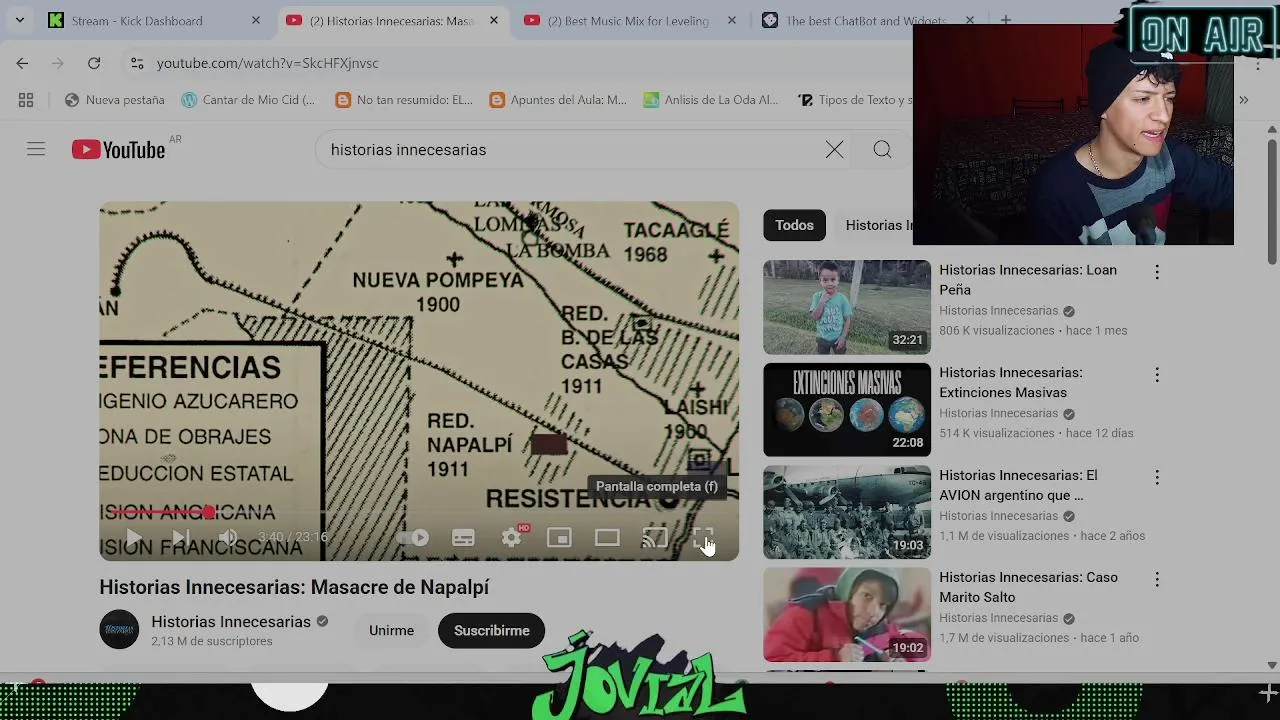Open No tan resumido bookmark
This screenshot has height=720, width=1280.
point(405,100)
